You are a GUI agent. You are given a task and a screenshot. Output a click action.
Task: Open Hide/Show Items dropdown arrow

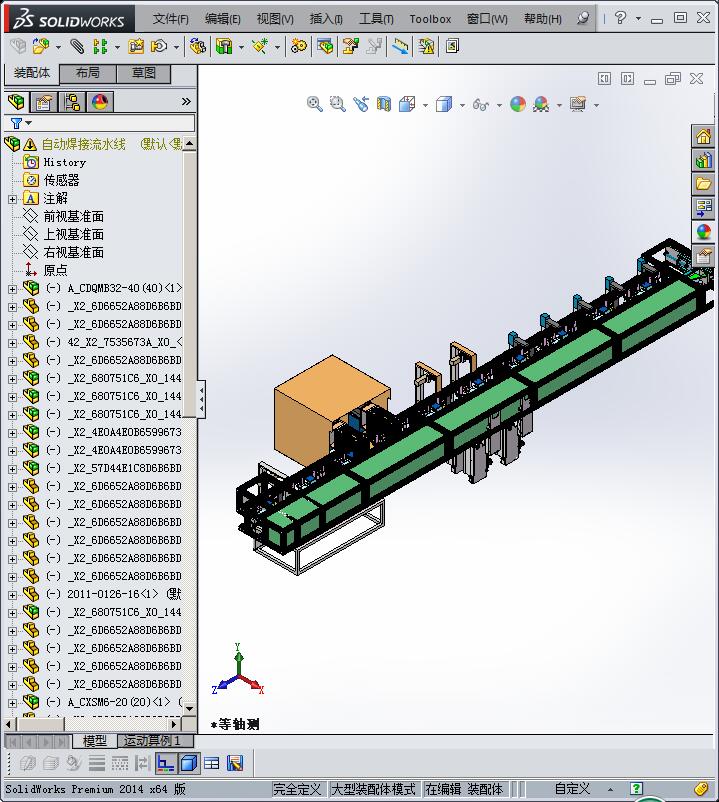point(499,105)
